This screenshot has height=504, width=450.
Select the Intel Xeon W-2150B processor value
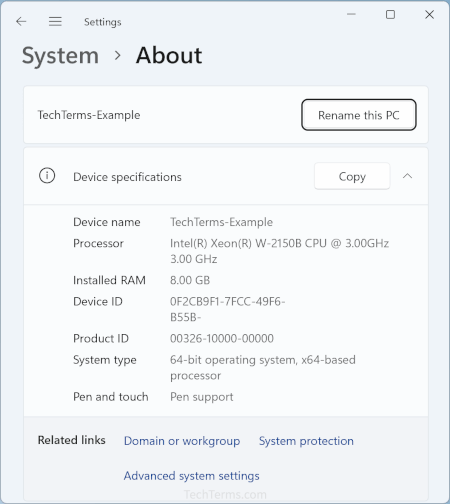[279, 251]
